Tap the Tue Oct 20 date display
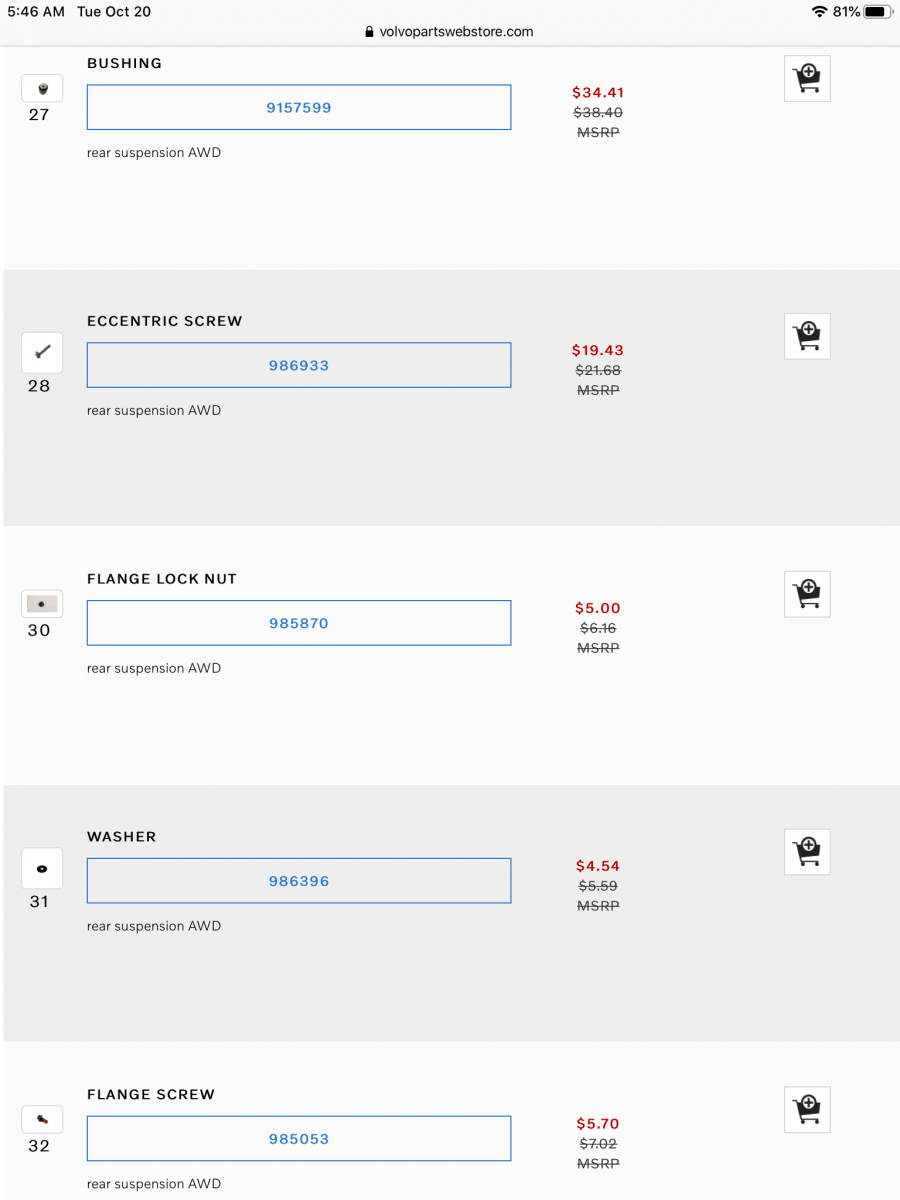This screenshot has height=1200, width=900. click(113, 11)
